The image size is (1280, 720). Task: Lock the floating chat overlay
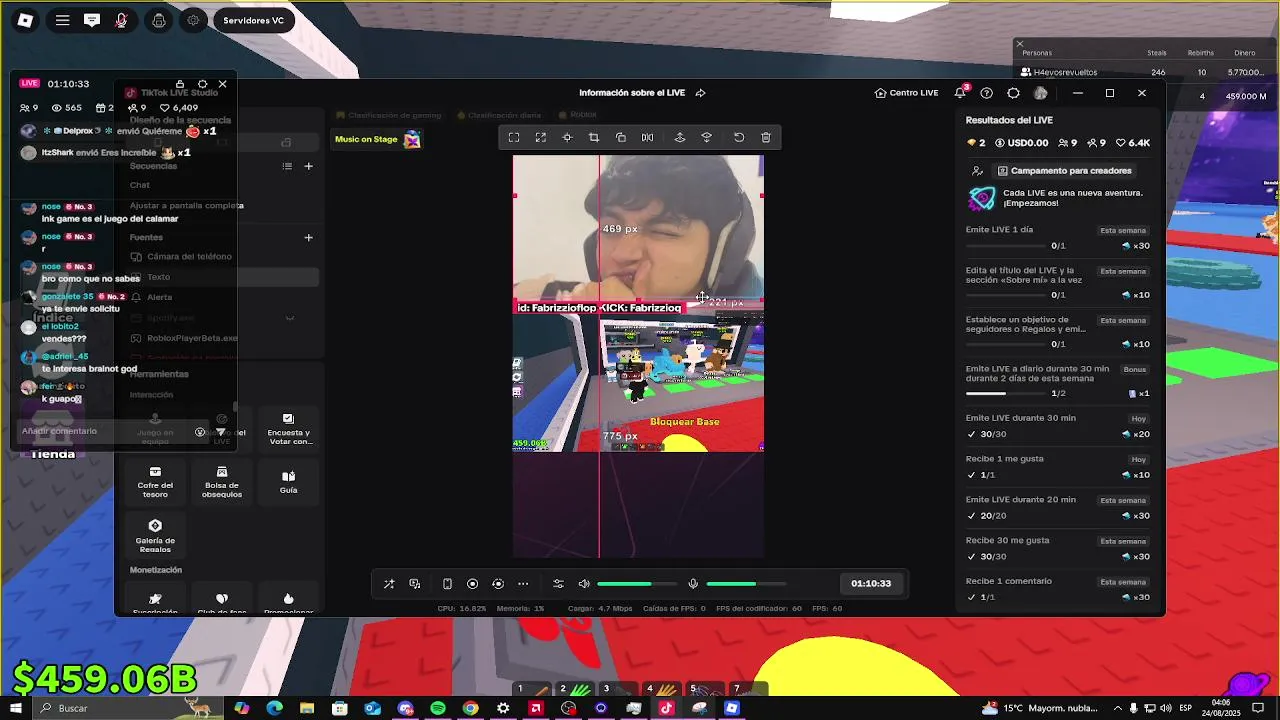[180, 84]
